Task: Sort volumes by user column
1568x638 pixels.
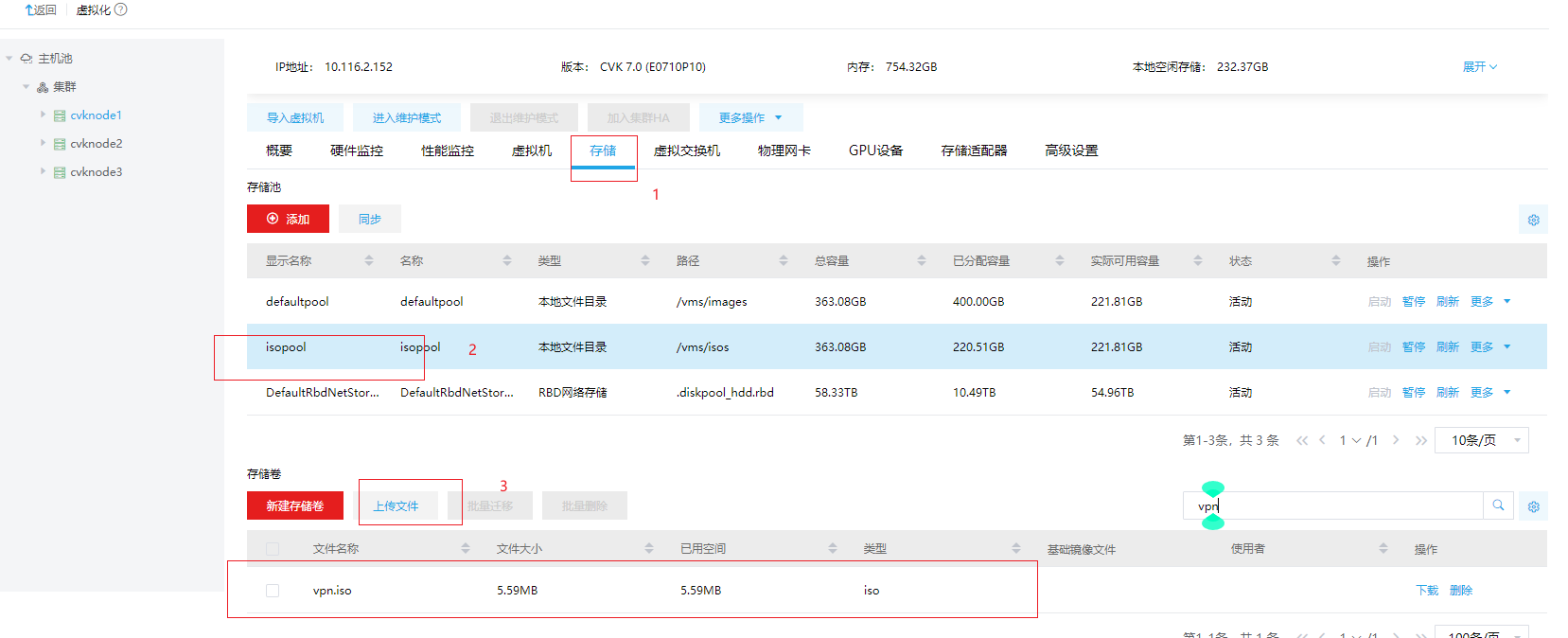Action: pyautogui.click(x=1383, y=548)
